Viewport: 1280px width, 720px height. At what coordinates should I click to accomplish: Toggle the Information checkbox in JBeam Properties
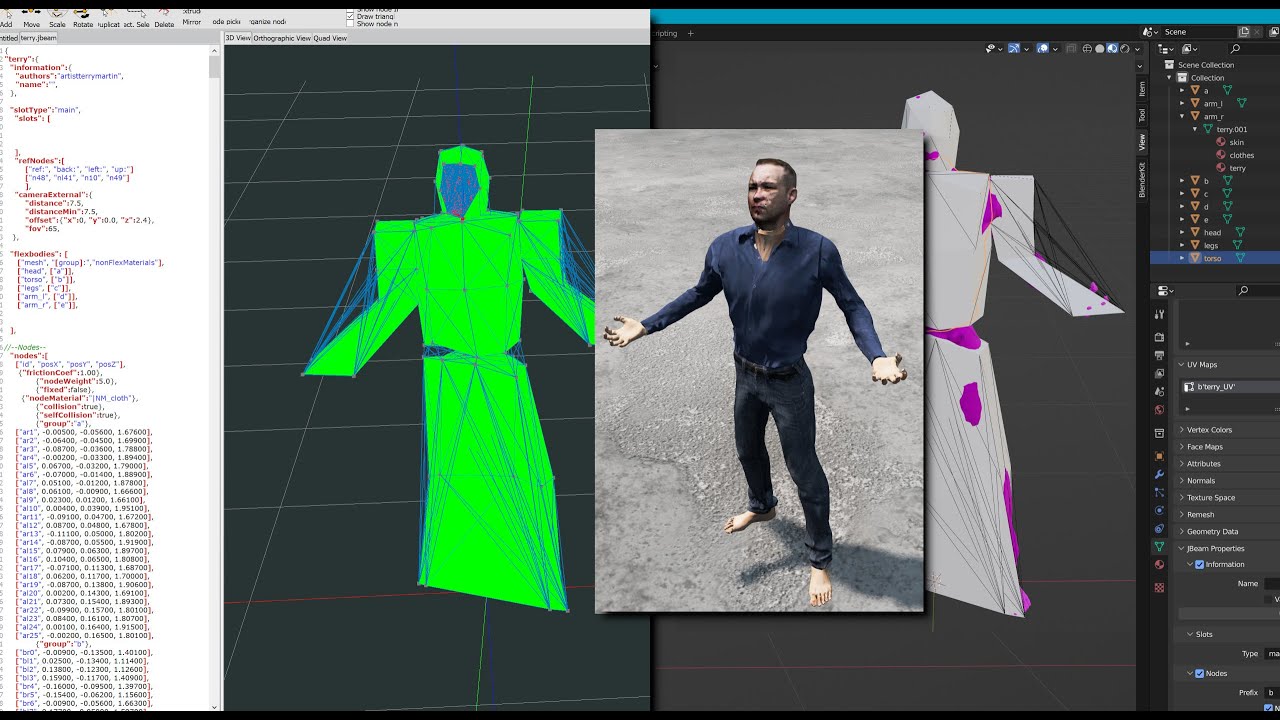click(x=1200, y=564)
